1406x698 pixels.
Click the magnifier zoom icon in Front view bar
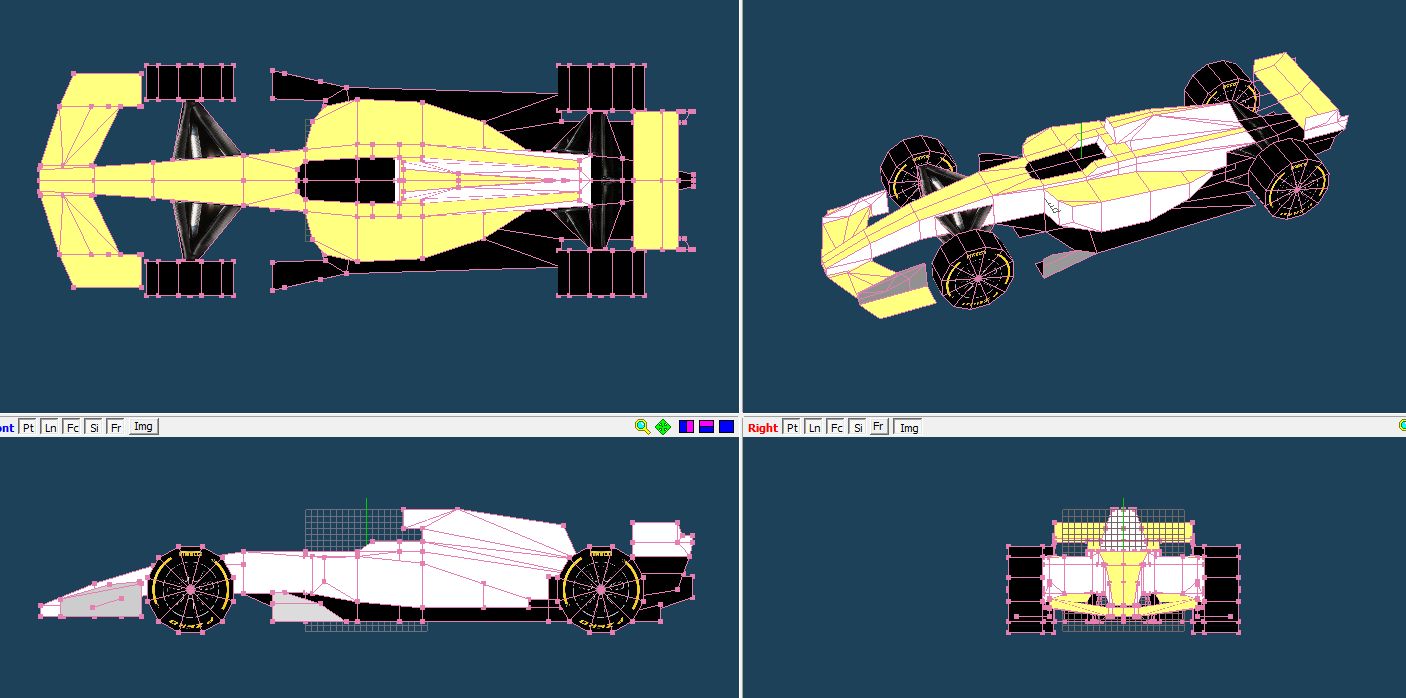(642, 427)
